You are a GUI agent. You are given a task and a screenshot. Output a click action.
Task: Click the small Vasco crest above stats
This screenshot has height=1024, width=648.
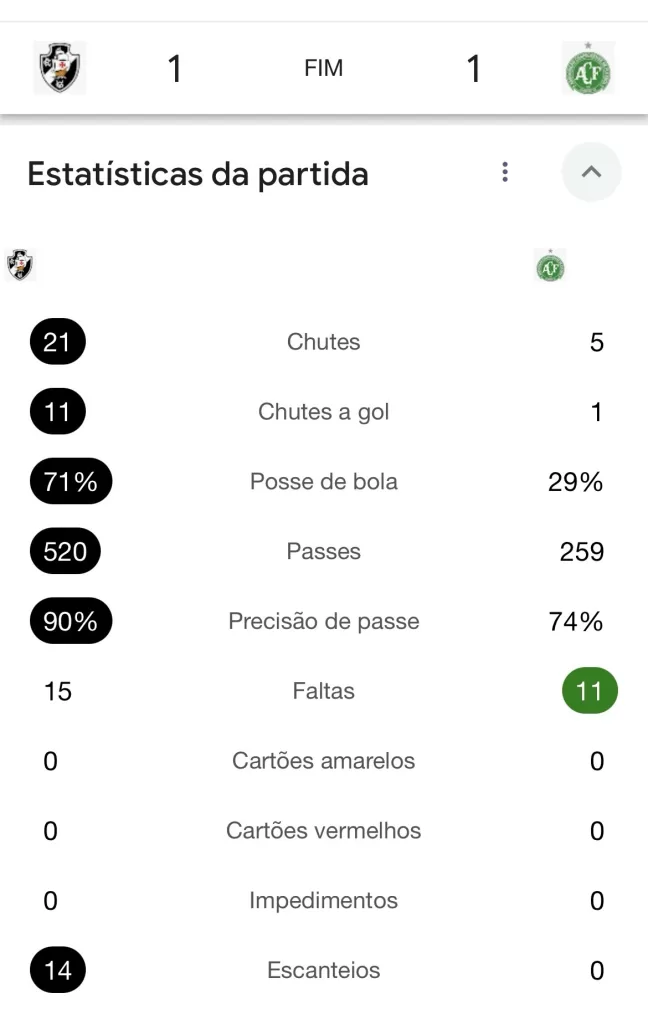[20, 265]
